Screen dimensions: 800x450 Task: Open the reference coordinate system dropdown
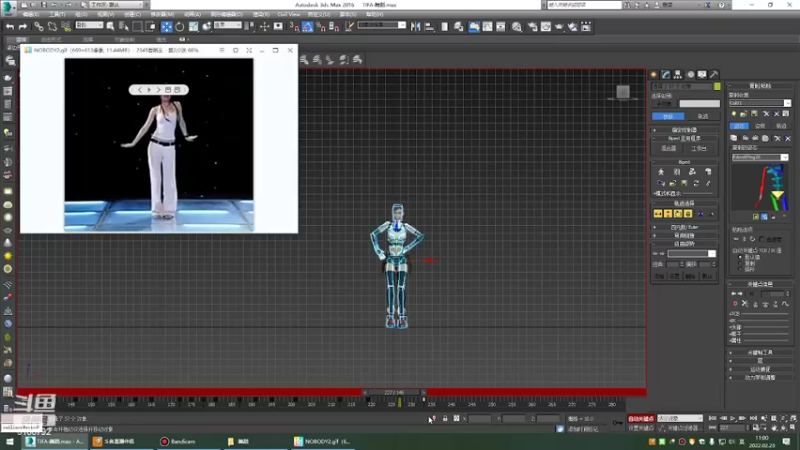[x=228, y=25]
